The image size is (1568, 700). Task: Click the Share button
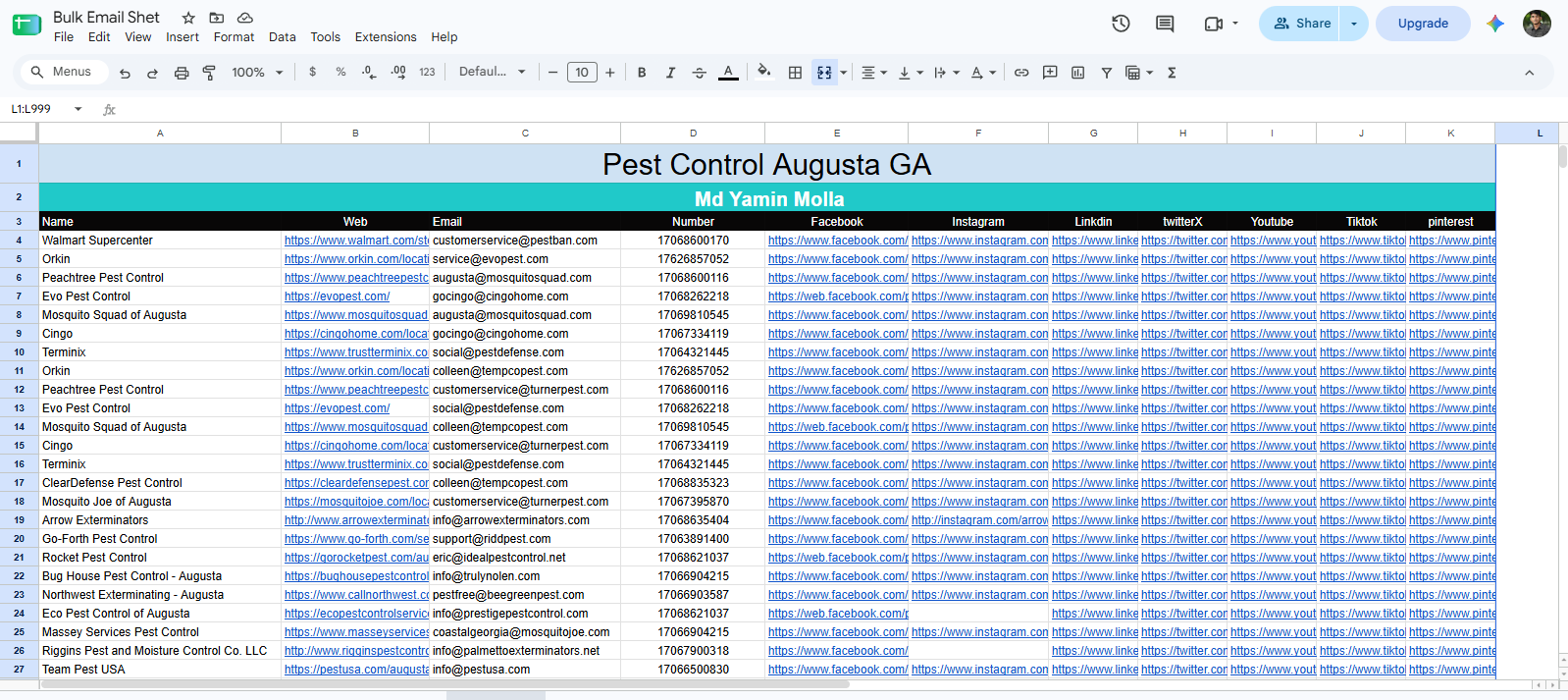point(1300,24)
